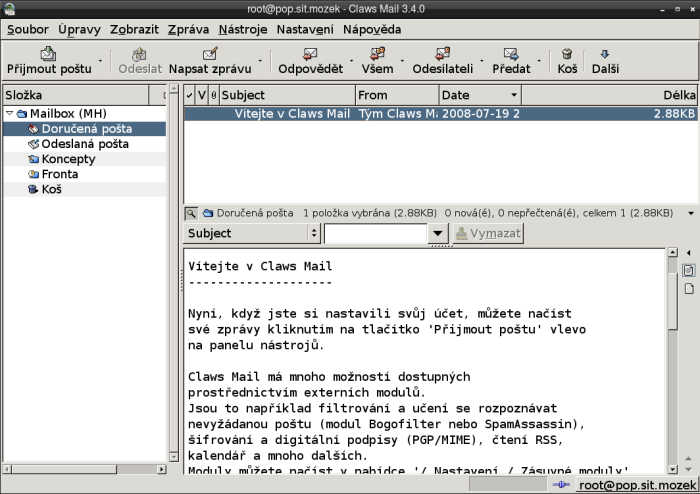700x494 pixels.
Task: Collapse the Mailbox (MH) tree node
Action: coord(9,114)
